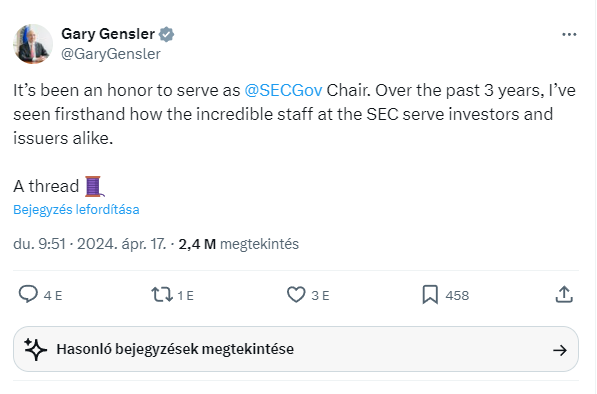Click the 458 bookmark count
This screenshot has width=597, height=394.
coord(457,295)
